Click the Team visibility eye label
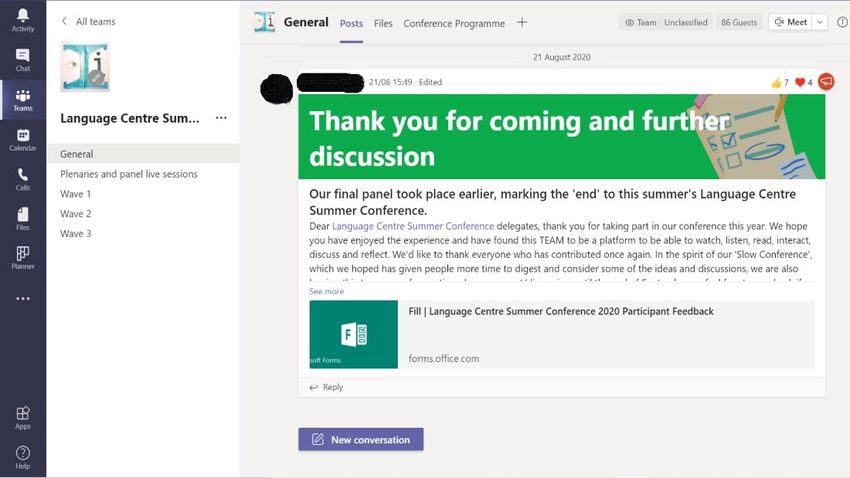The height and width of the screenshot is (478, 850). click(640, 22)
